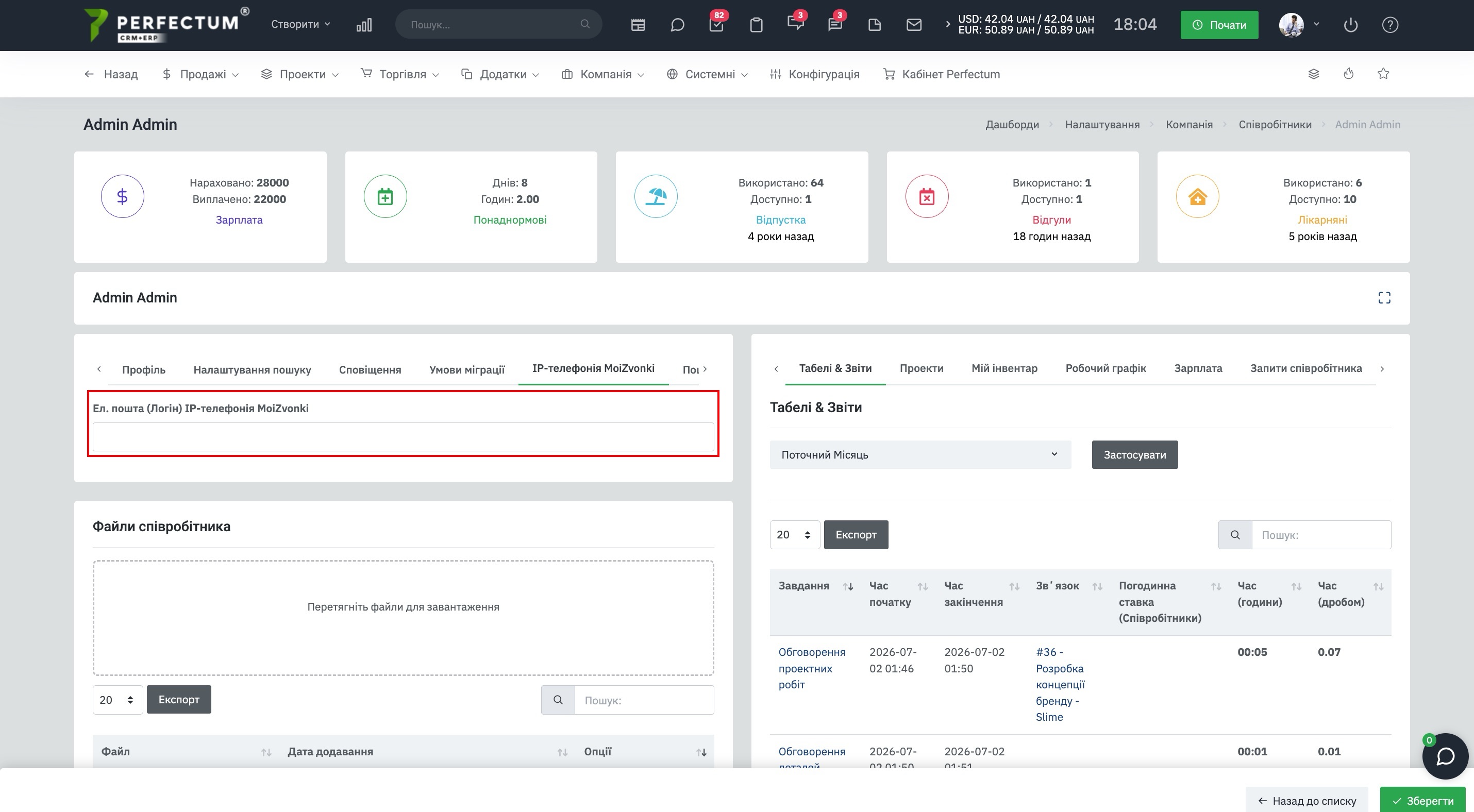Click the power logout icon
The image size is (1474, 812).
[1350, 25]
